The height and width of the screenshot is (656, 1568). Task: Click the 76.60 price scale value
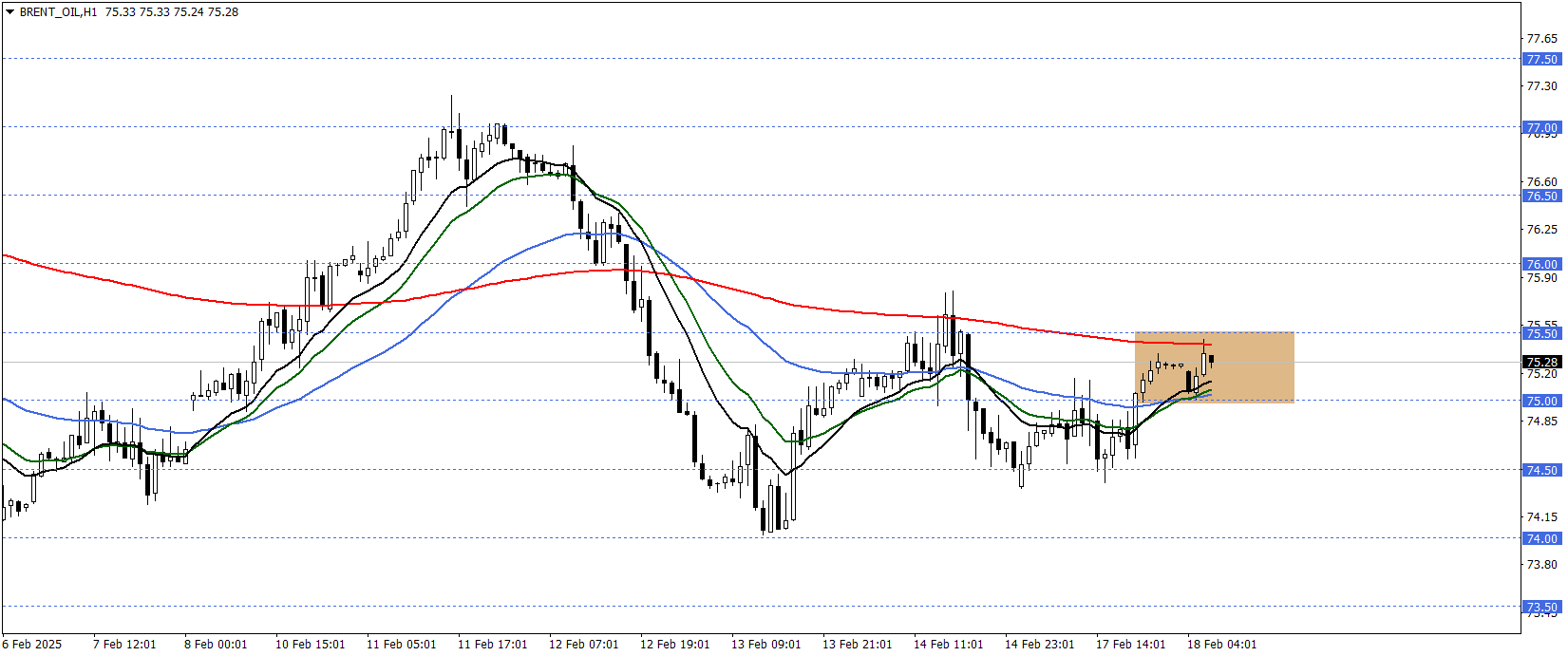(x=1541, y=181)
